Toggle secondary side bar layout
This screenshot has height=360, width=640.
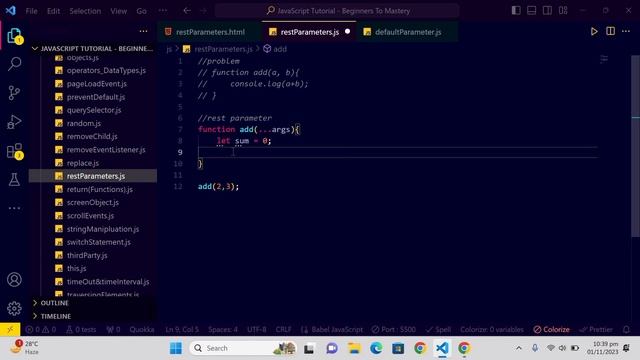point(547,11)
